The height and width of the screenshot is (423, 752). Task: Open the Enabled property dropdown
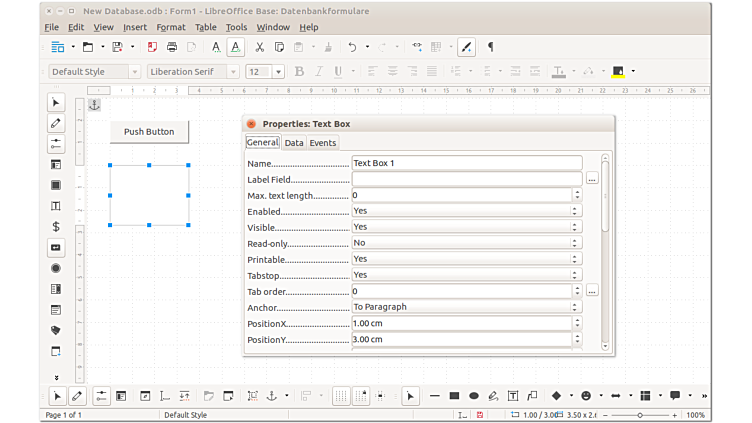click(x=575, y=211)
